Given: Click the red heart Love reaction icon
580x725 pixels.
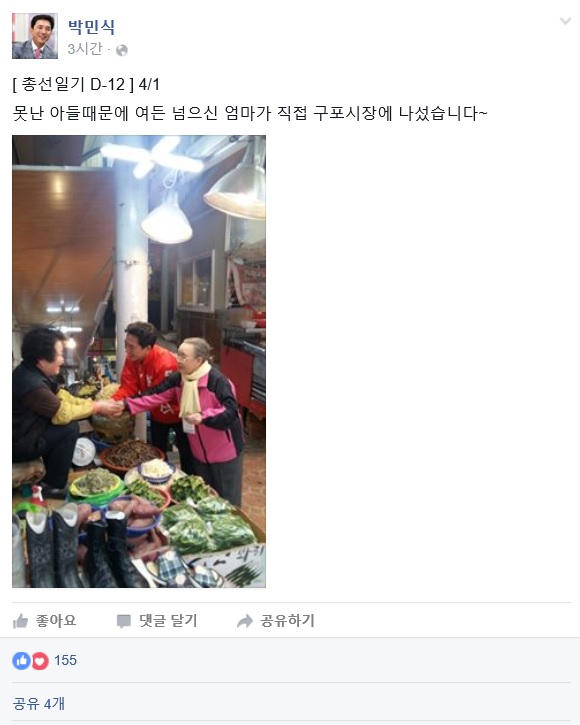Looking at the screenshot, I should pos(40,661).
